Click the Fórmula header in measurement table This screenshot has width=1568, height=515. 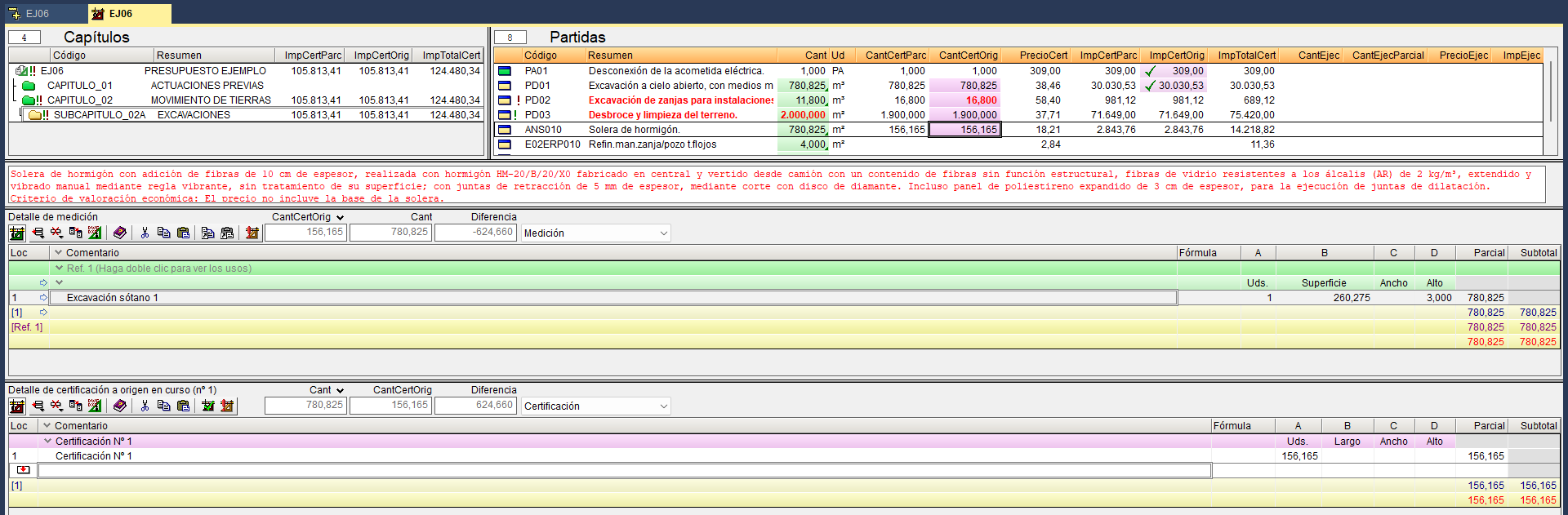(1208, 253)
